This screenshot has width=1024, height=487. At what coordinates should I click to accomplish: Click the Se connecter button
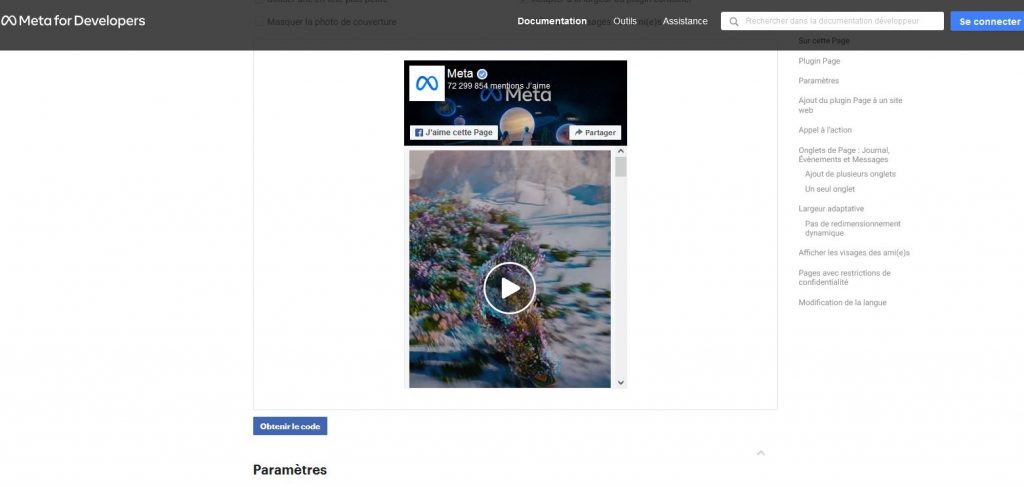[987, 21]
